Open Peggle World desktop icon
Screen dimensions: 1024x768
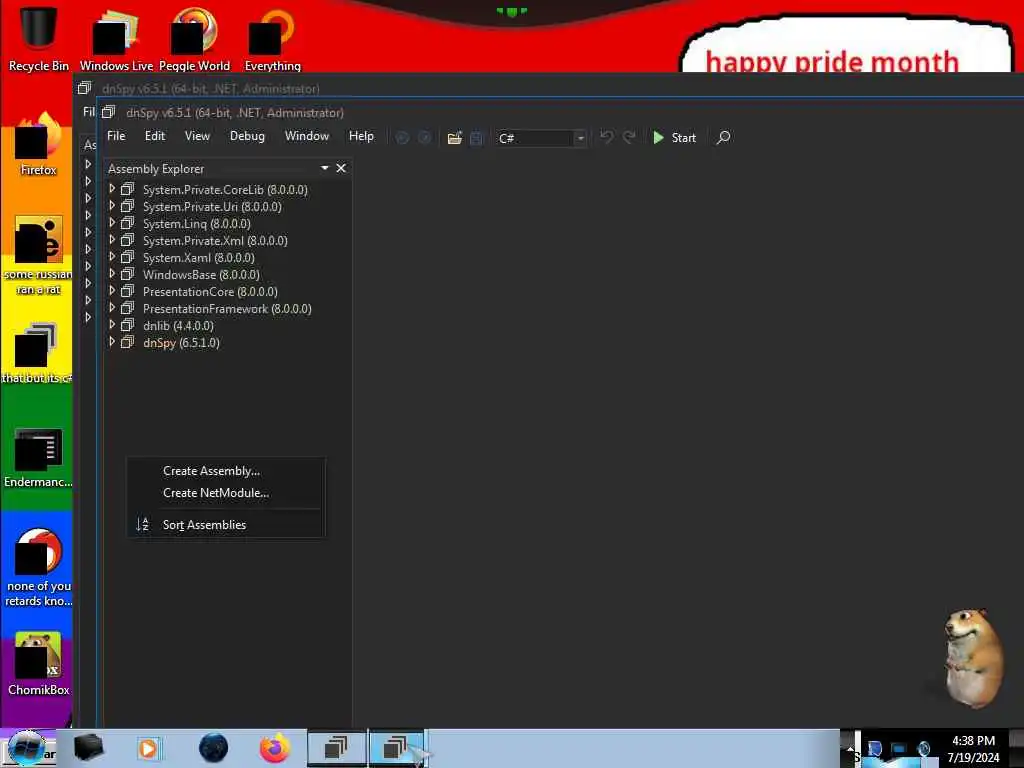(x=194, y=39)
